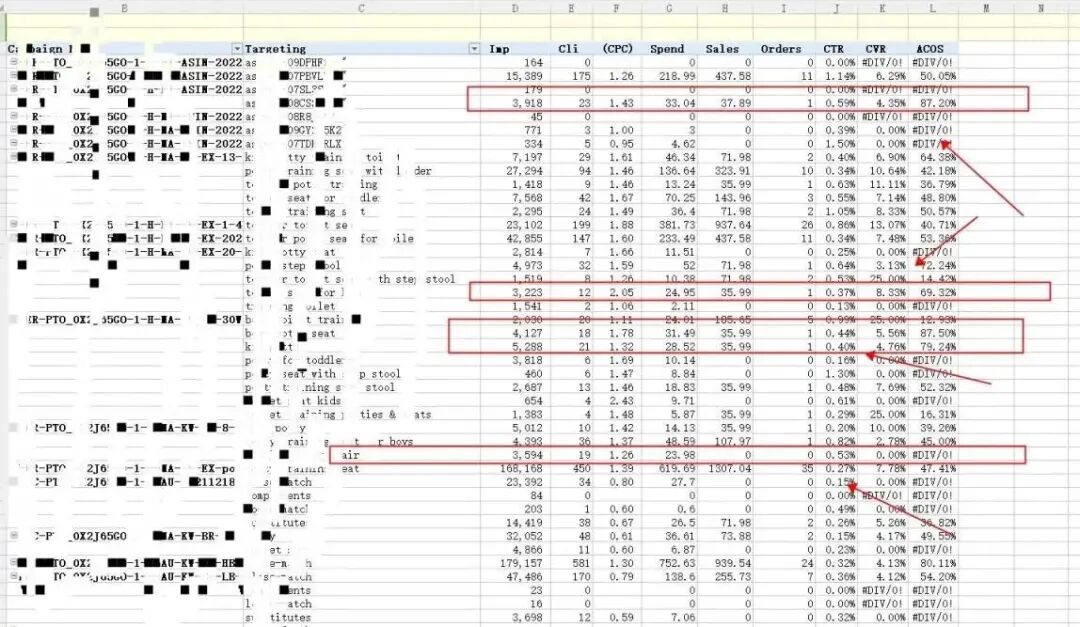The height and width of the screenshot is (627, 1080).
Task: Select the 3,698 impressions cell
Action: coord(528,617)
